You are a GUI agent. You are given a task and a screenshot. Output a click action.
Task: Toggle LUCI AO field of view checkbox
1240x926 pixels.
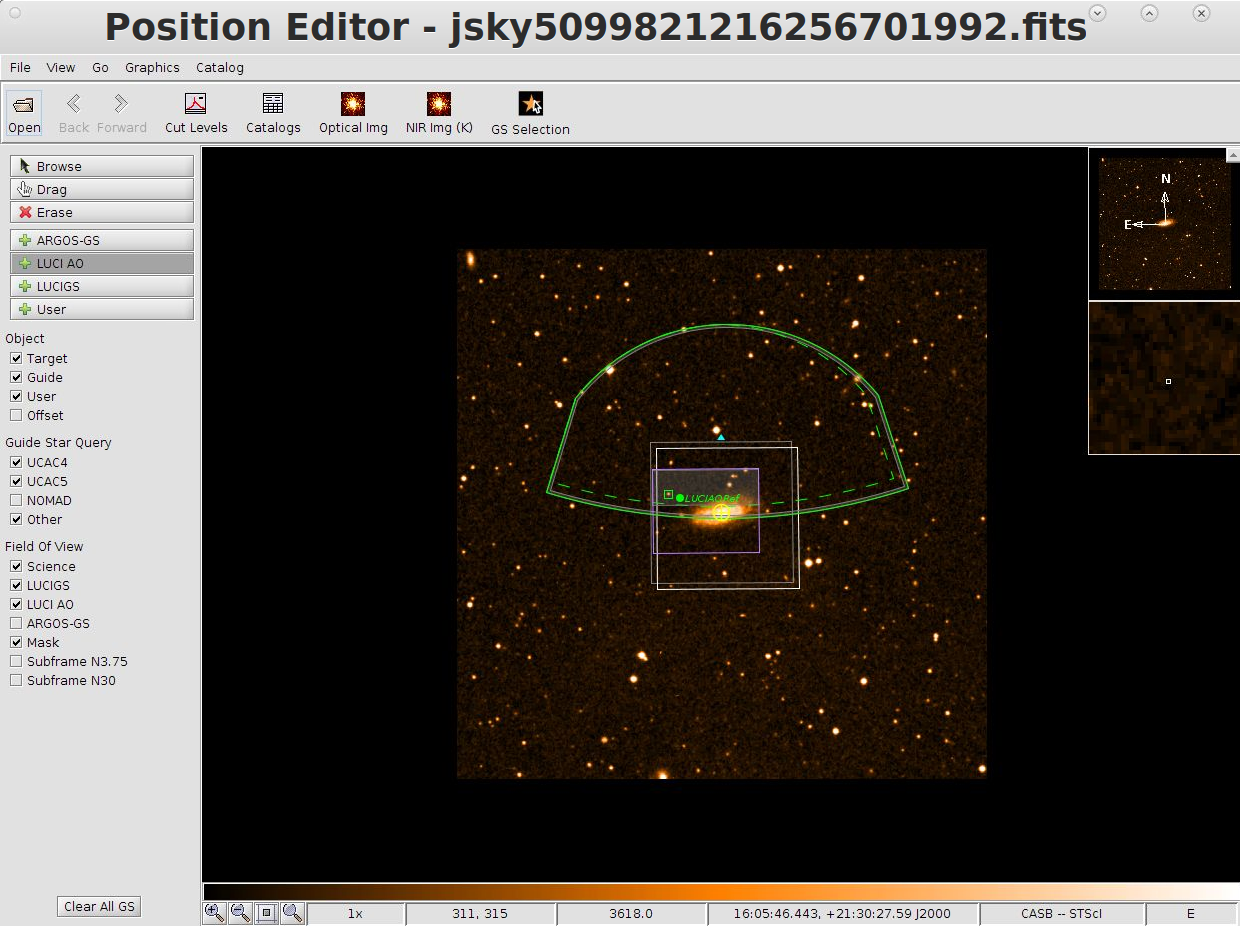pyautogui.click(x=16, y=604)
